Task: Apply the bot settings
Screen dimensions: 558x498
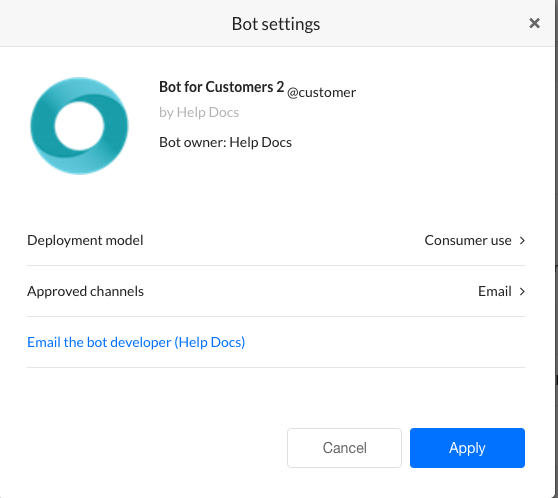Action: pyautogui.click(x=467, y=448)
